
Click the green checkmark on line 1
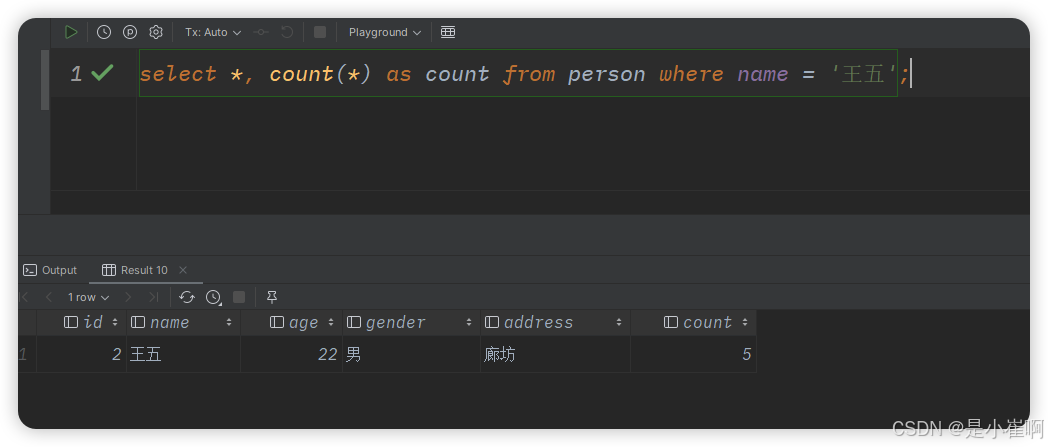tap(102, 73)
